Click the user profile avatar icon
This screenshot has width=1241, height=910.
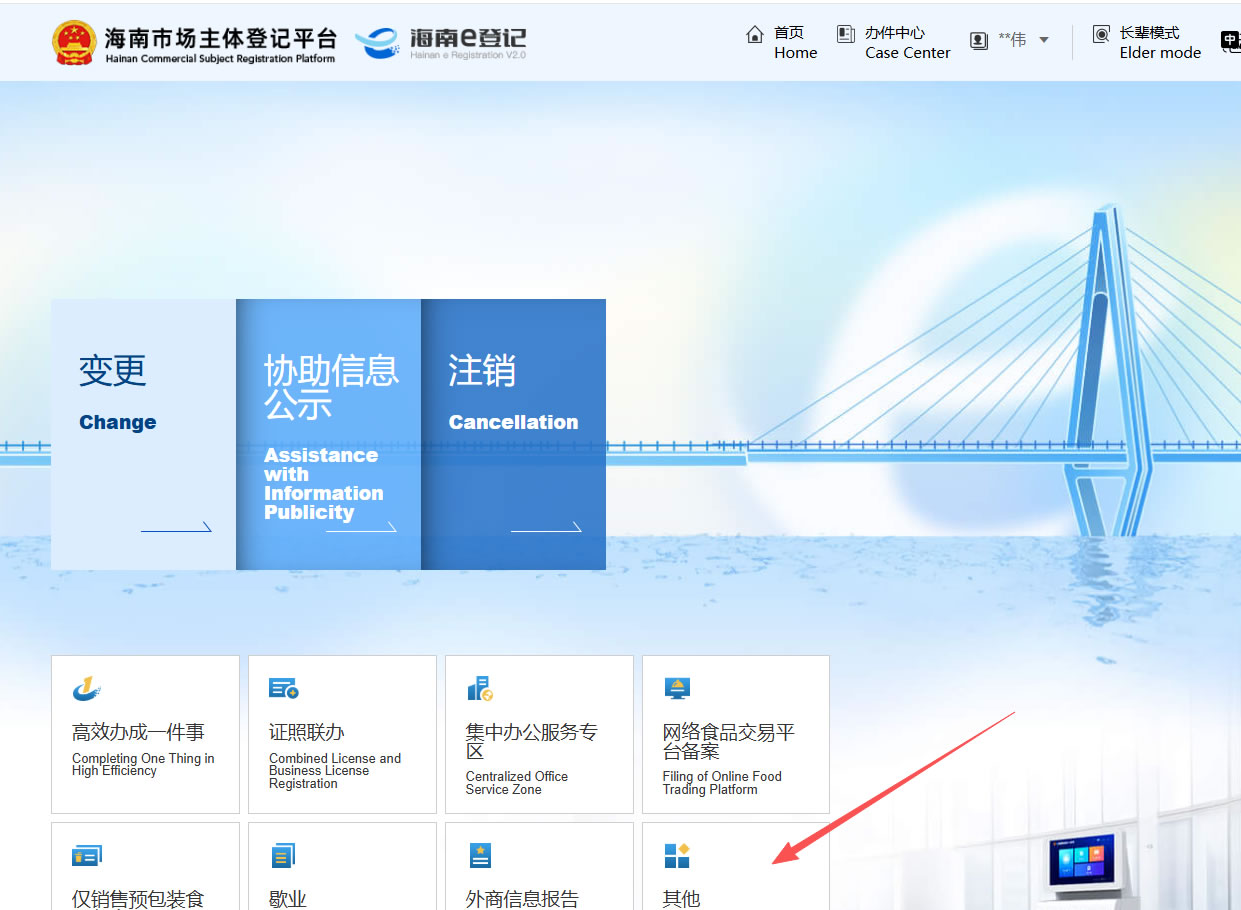[979, 40]
